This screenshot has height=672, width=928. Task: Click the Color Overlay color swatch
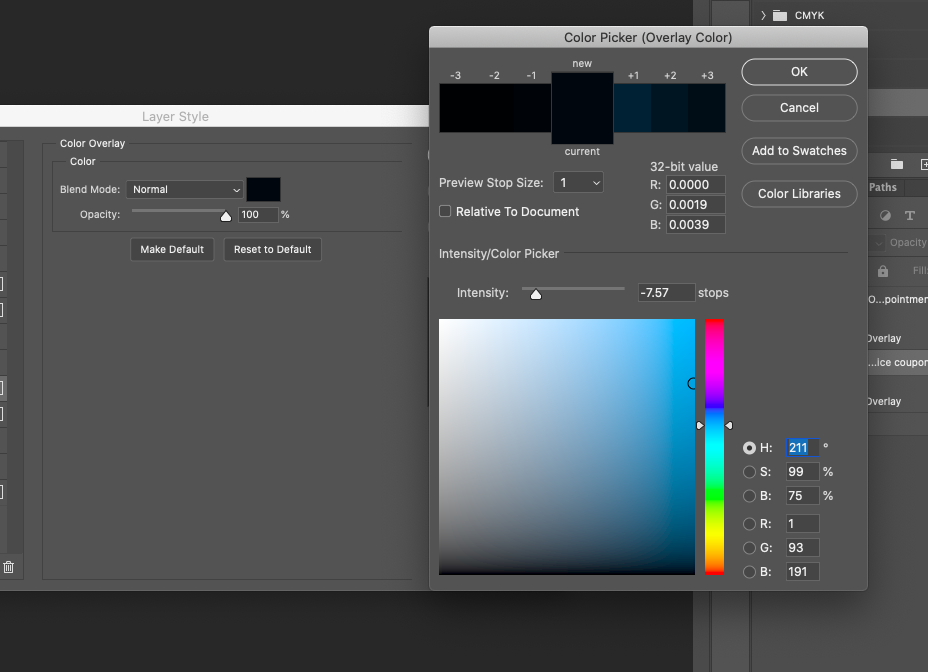click(263, 189)
